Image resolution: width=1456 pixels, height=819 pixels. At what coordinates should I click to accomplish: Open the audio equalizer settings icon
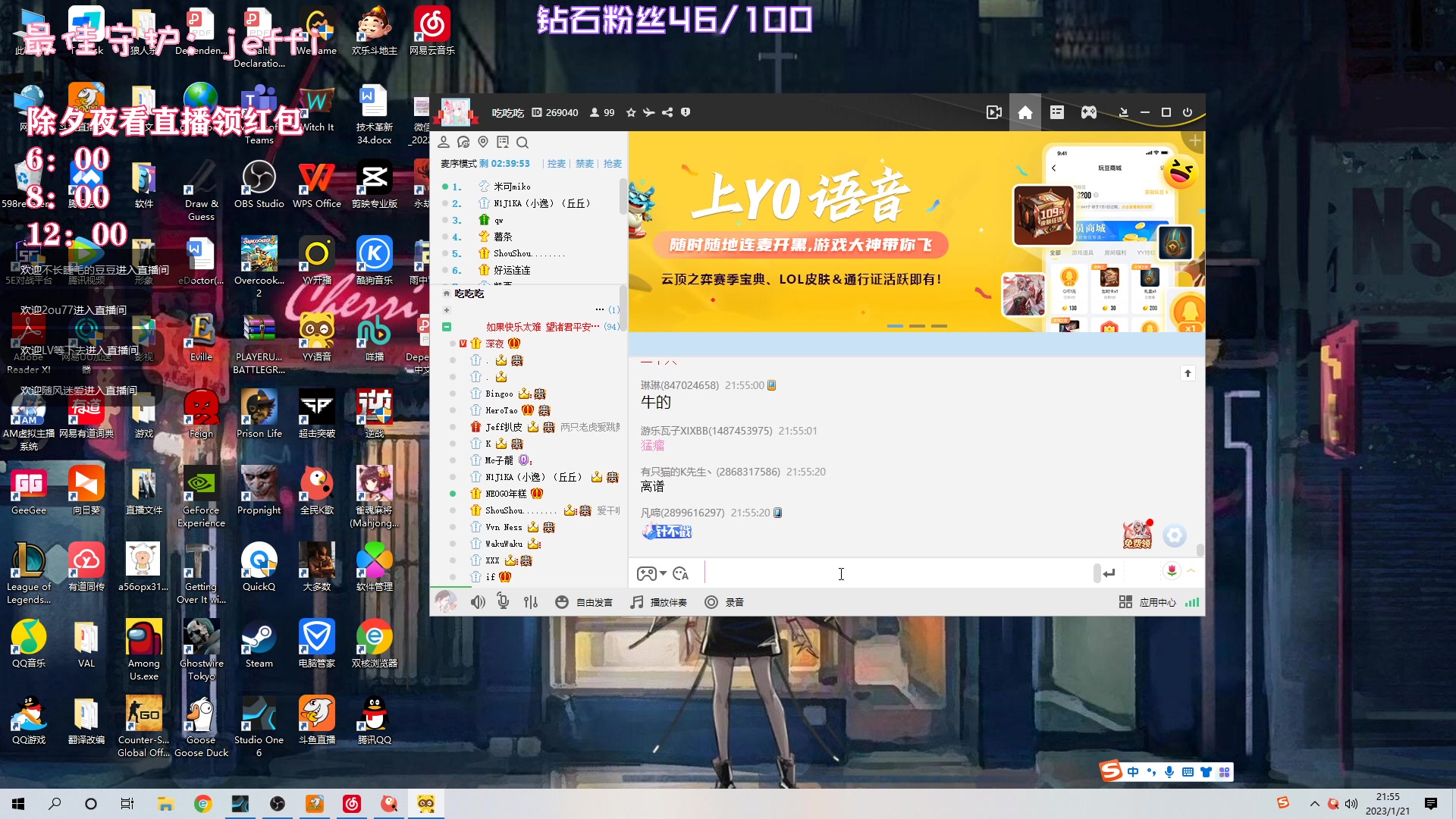coord(530,601)
